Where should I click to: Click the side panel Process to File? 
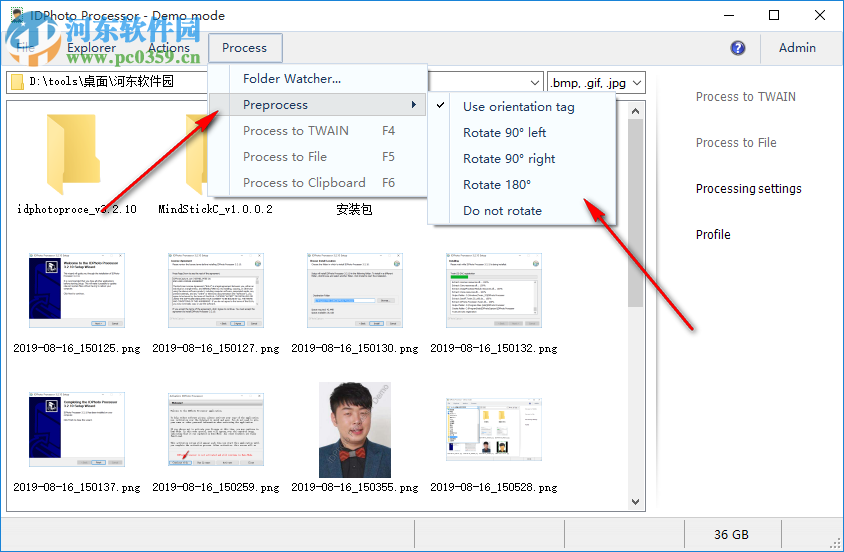tap(736, 143)
